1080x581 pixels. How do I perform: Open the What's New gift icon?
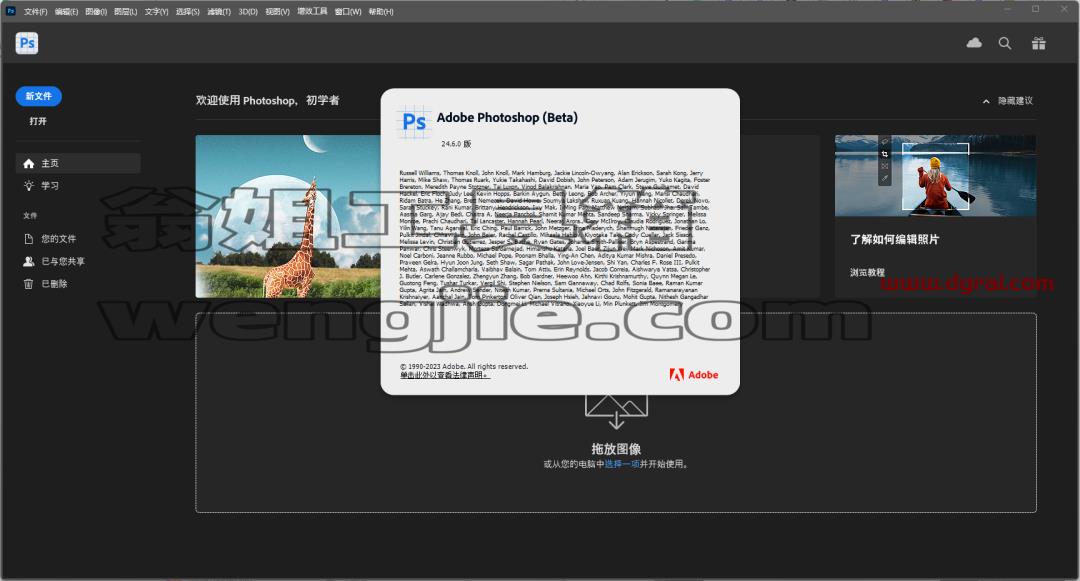pyautogui.click(x=1039, y=43)
